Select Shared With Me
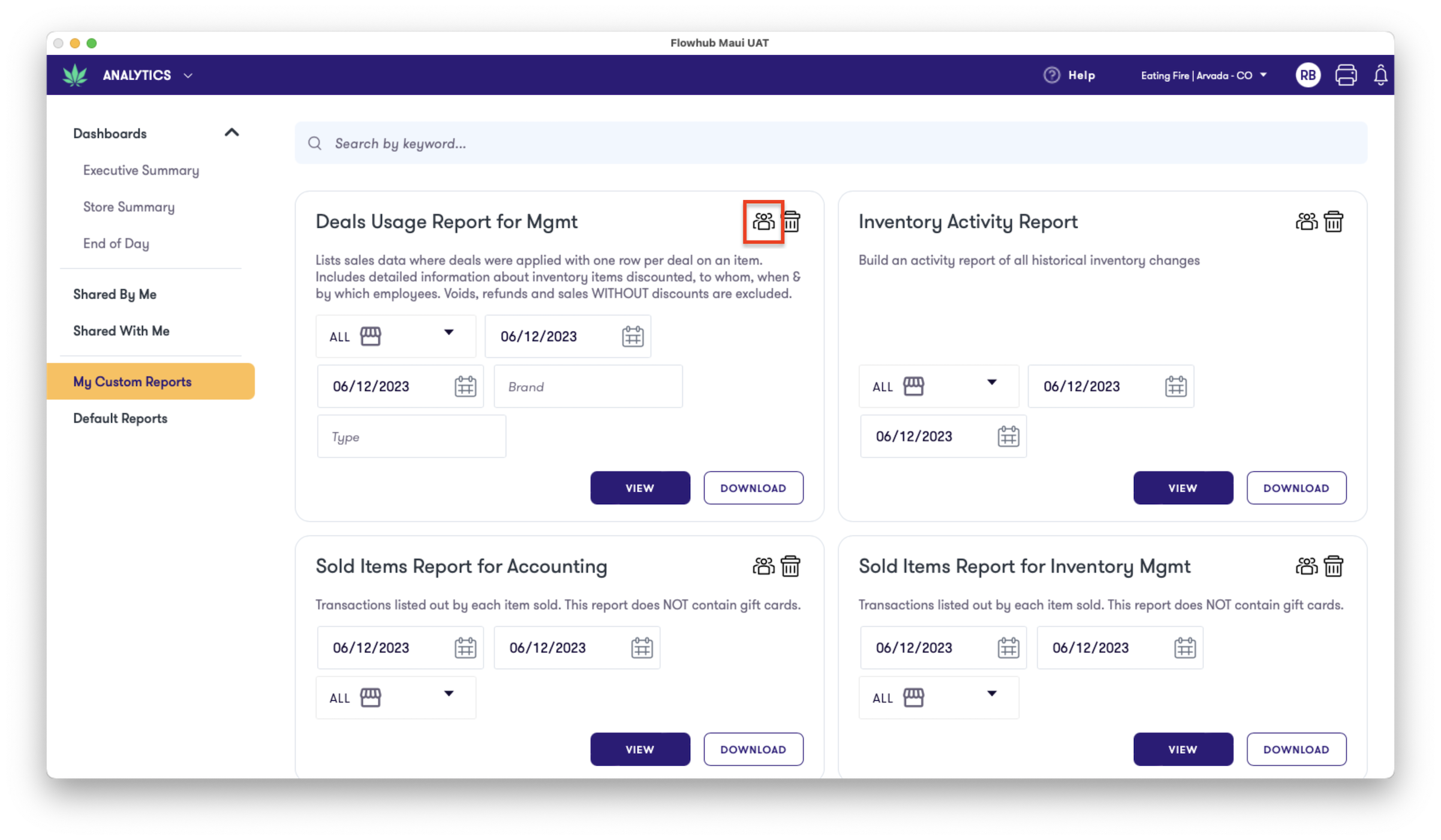This screenshot has height=840, width=1441. click(x=121, y=331)
